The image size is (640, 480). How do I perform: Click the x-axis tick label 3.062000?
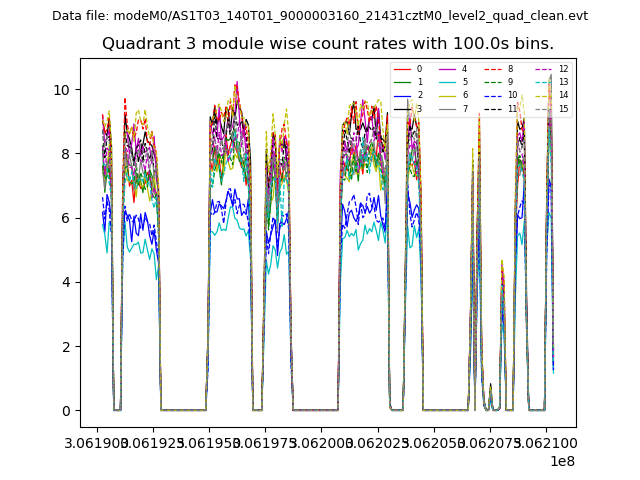[x=321, y=443]
